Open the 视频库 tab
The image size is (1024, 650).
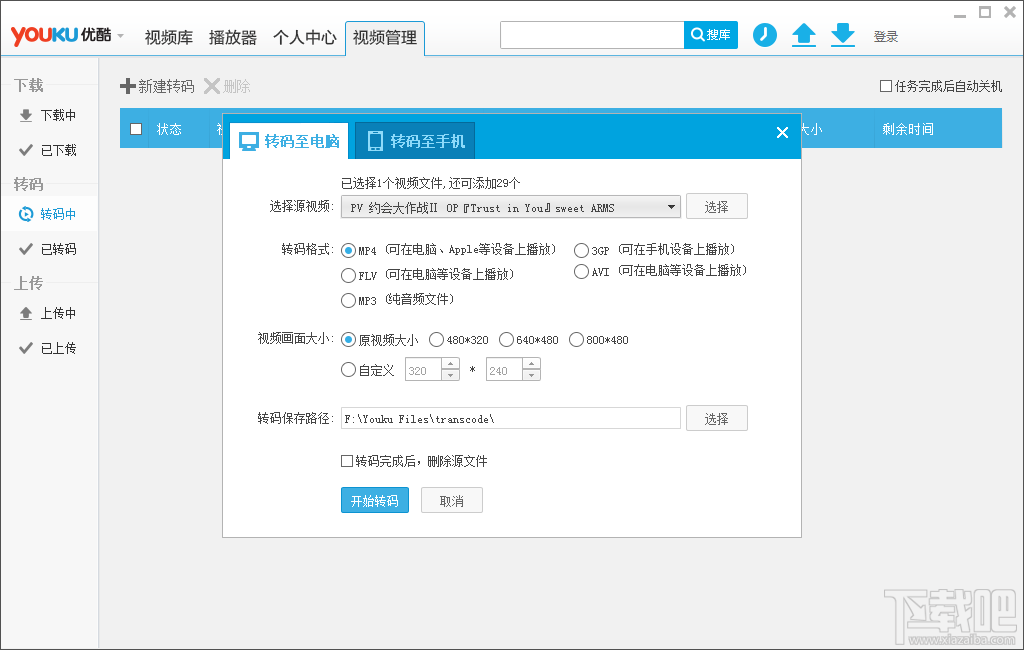coord(168,38)
